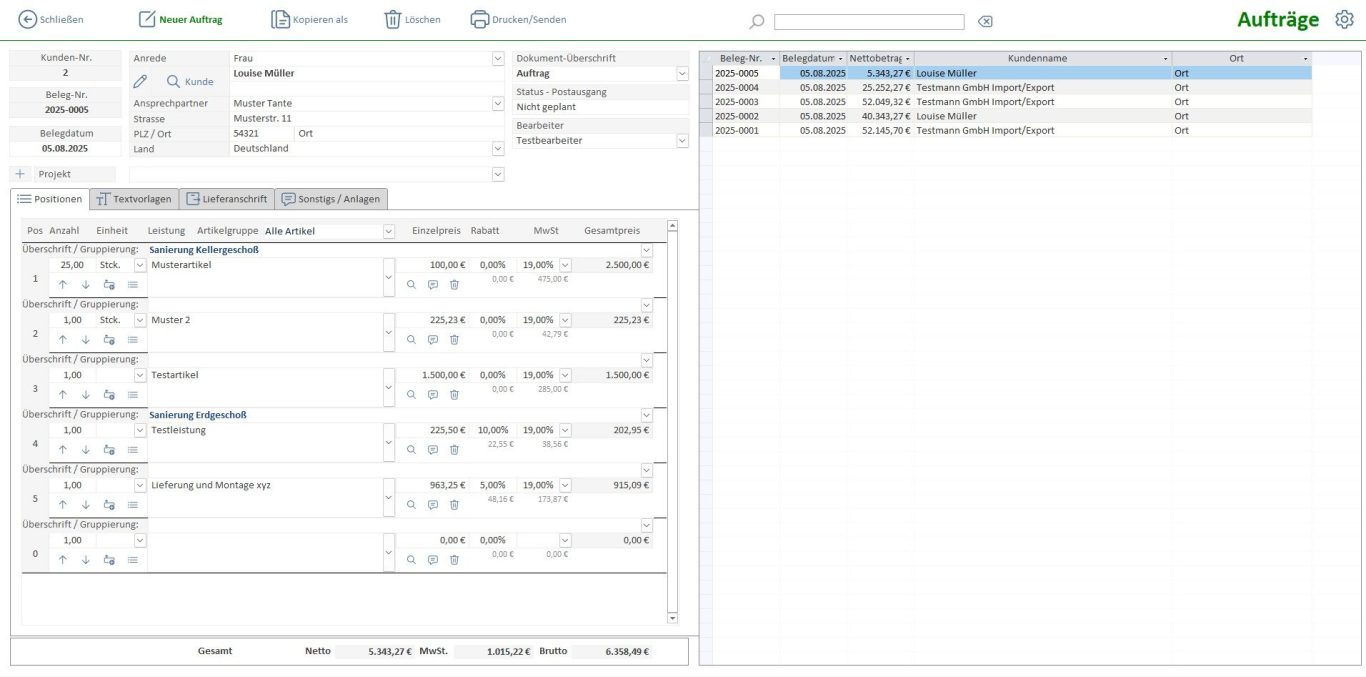This screenshot has width=1366, height=677.
Task: Expand the Dokument-Überschrift dropdown Auftrag
Action: pyautogui.click(x=683, y=73)
